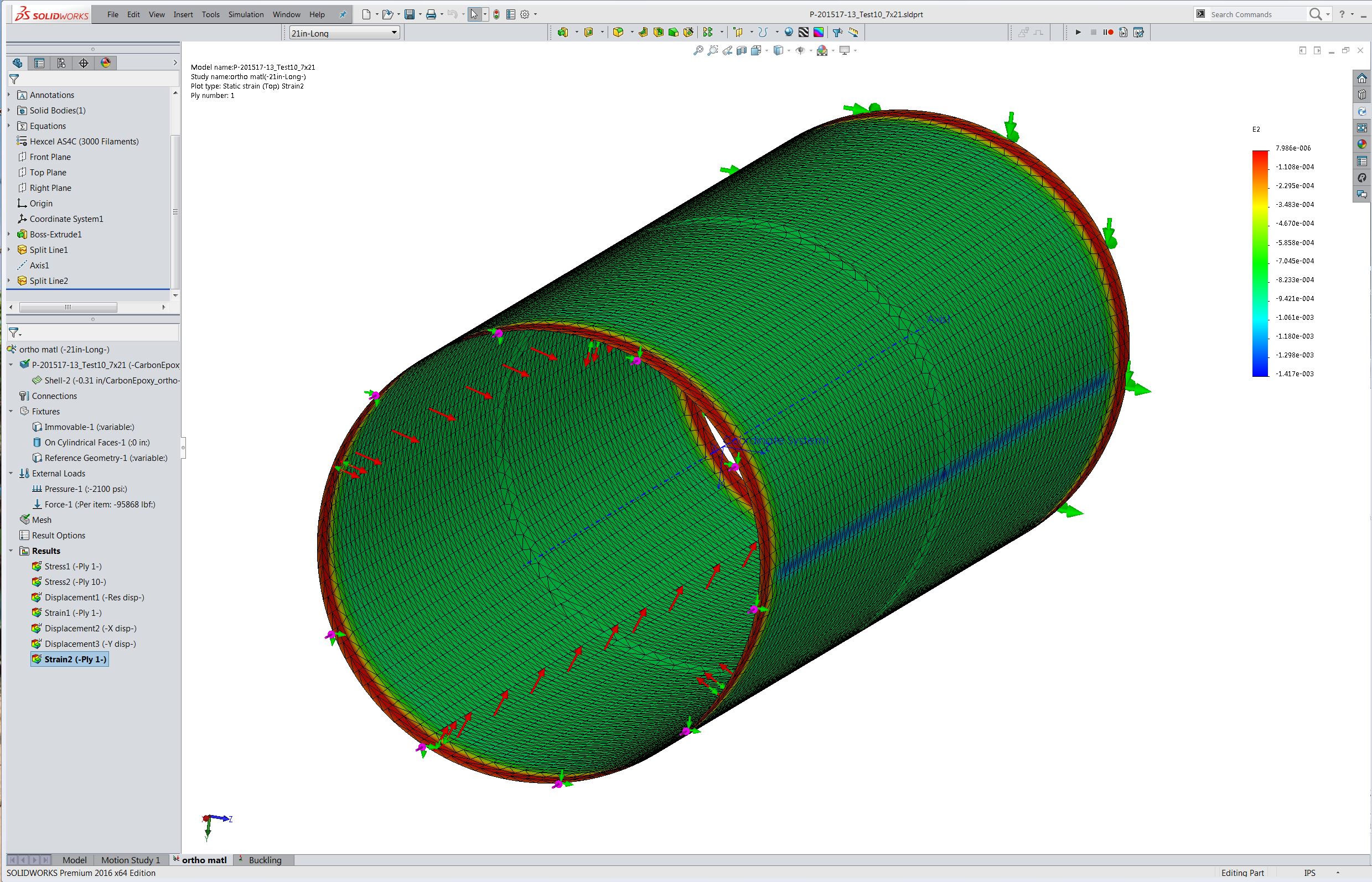Select Force-1 load item
Screen dimensions: 1372x882
coord(94,504)
